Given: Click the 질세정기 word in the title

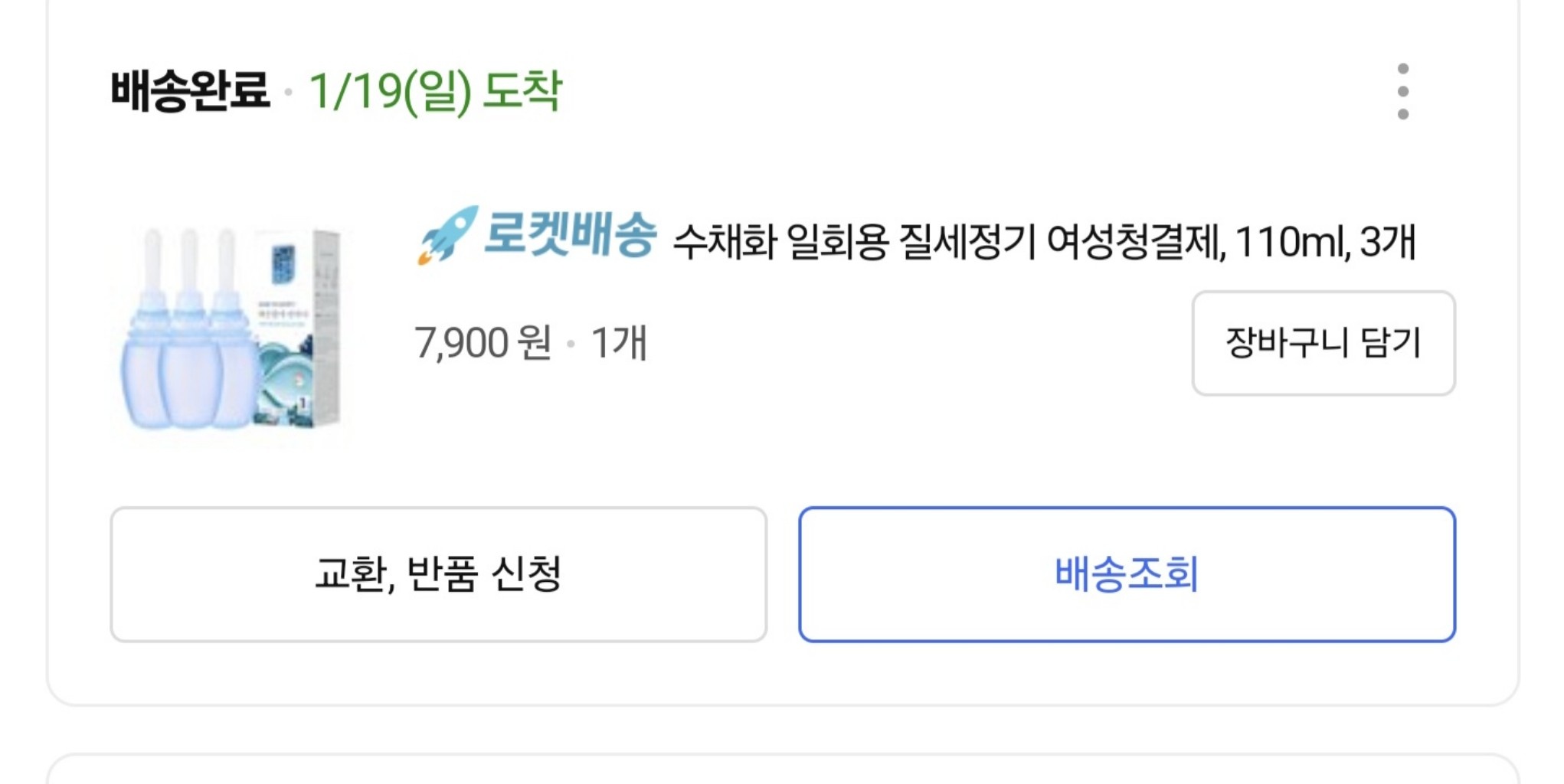Looking at the screenshot, I should [968, 242].
